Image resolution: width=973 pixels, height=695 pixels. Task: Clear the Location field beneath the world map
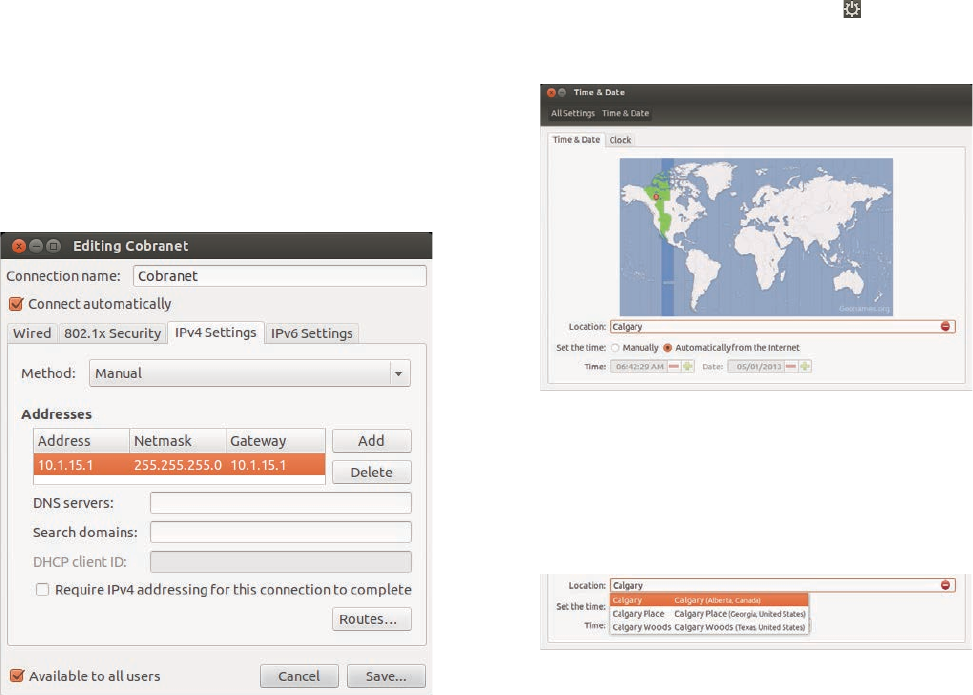945,326
